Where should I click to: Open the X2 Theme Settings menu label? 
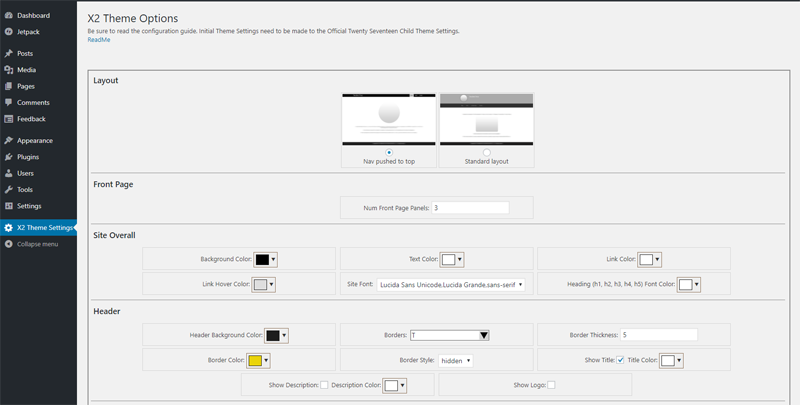point(45,227)
